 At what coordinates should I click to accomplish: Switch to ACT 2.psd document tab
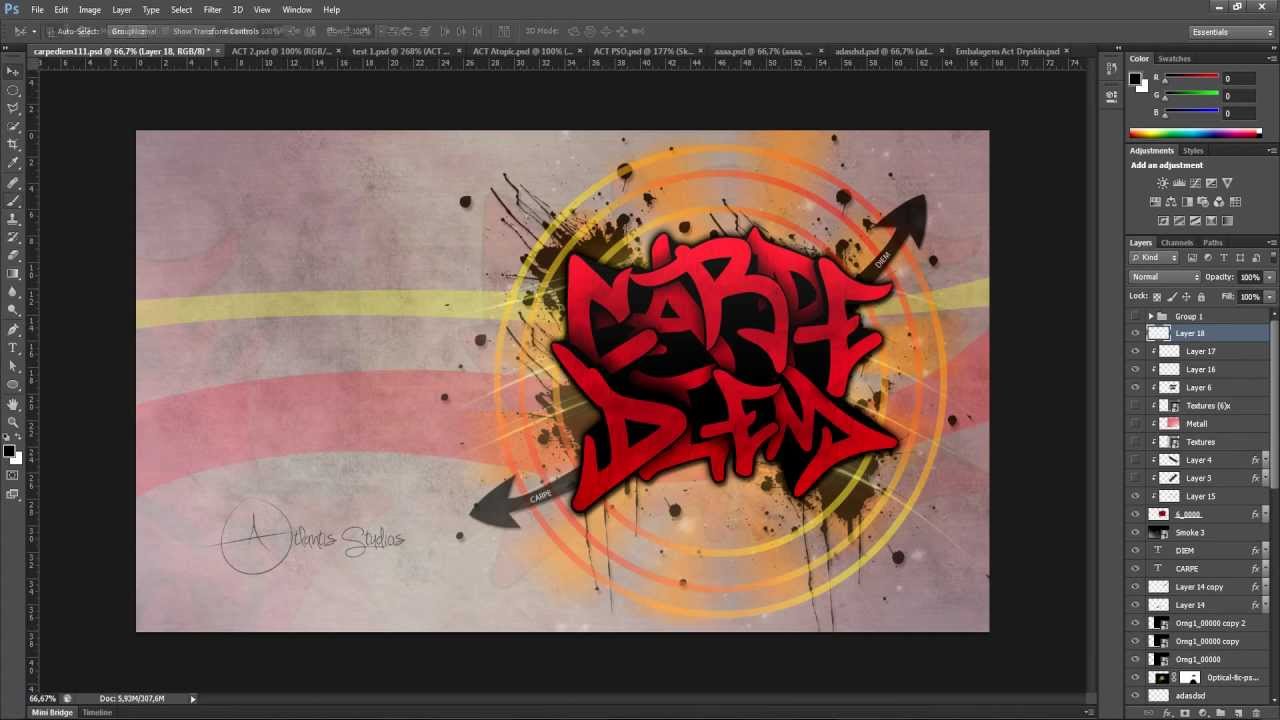point(280,51)
